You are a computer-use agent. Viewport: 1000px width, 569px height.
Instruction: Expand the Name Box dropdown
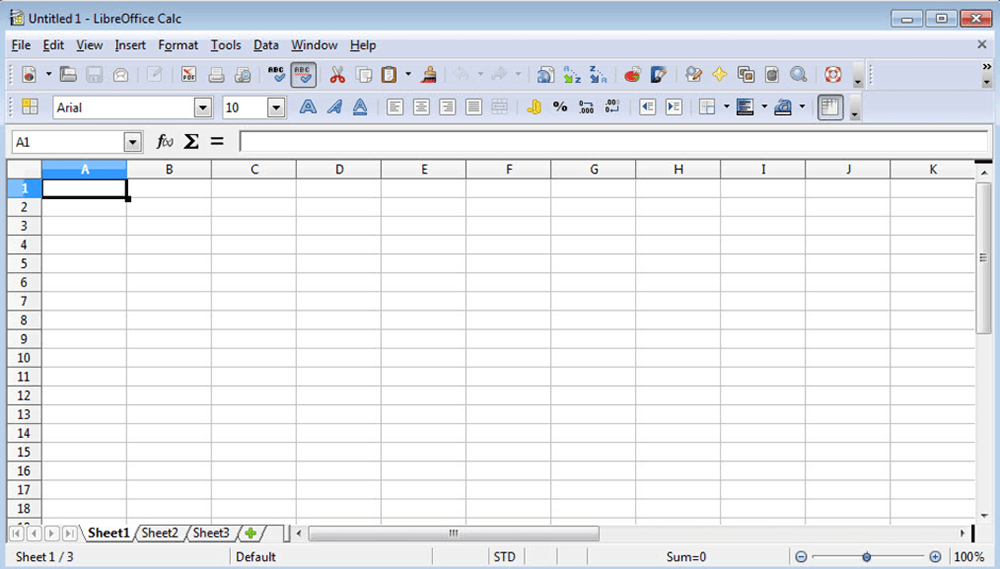tap(132, 142)
